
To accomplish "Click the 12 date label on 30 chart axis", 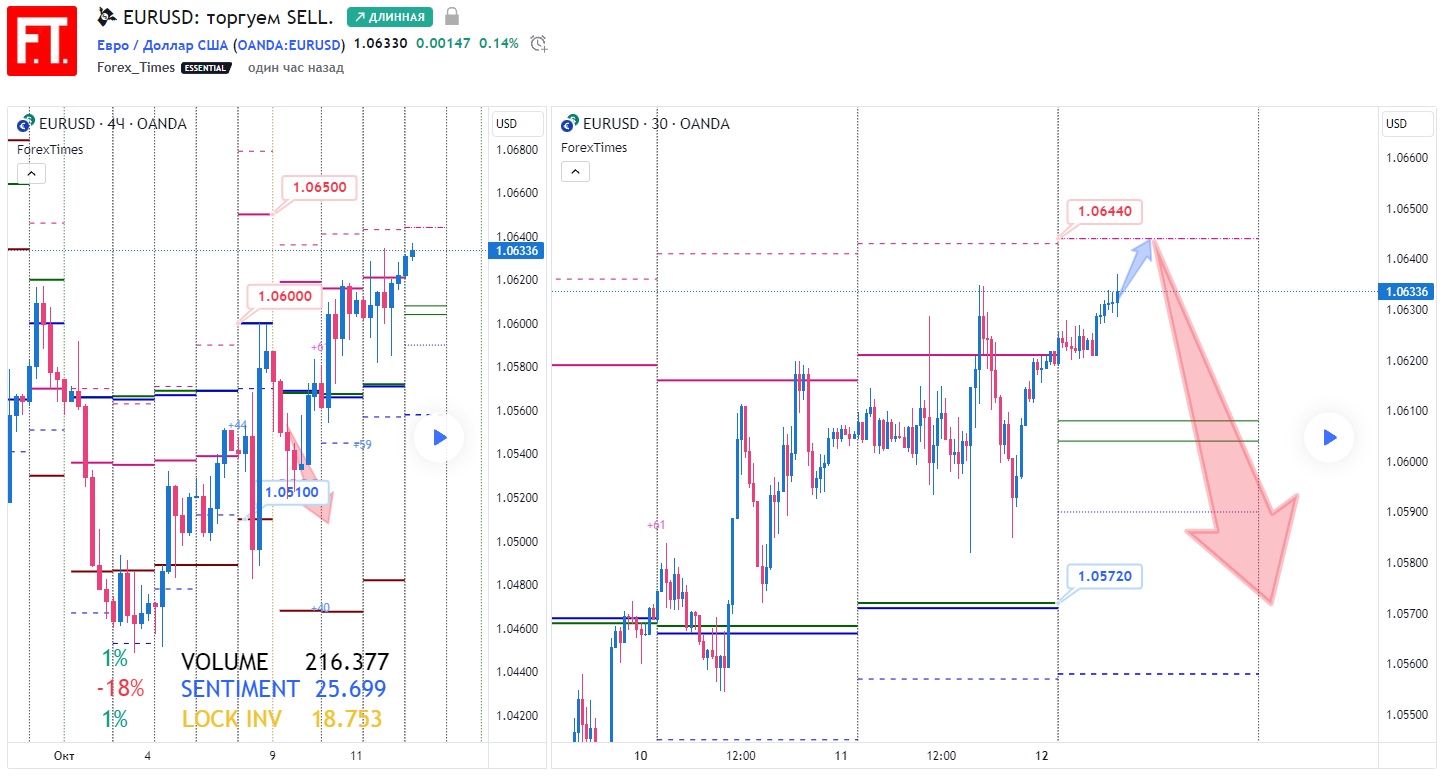I will (x=1042, y=755).
